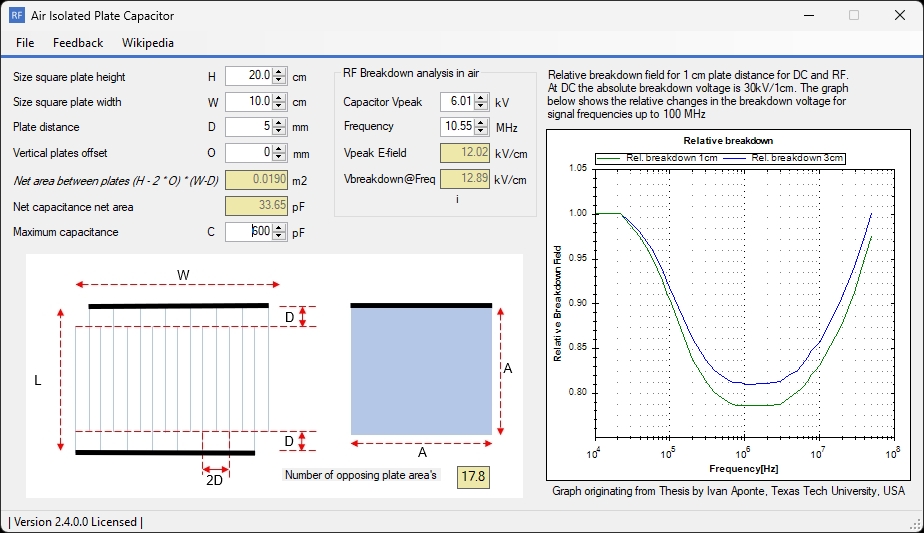Click the Frequency input field 10.55

457,126
